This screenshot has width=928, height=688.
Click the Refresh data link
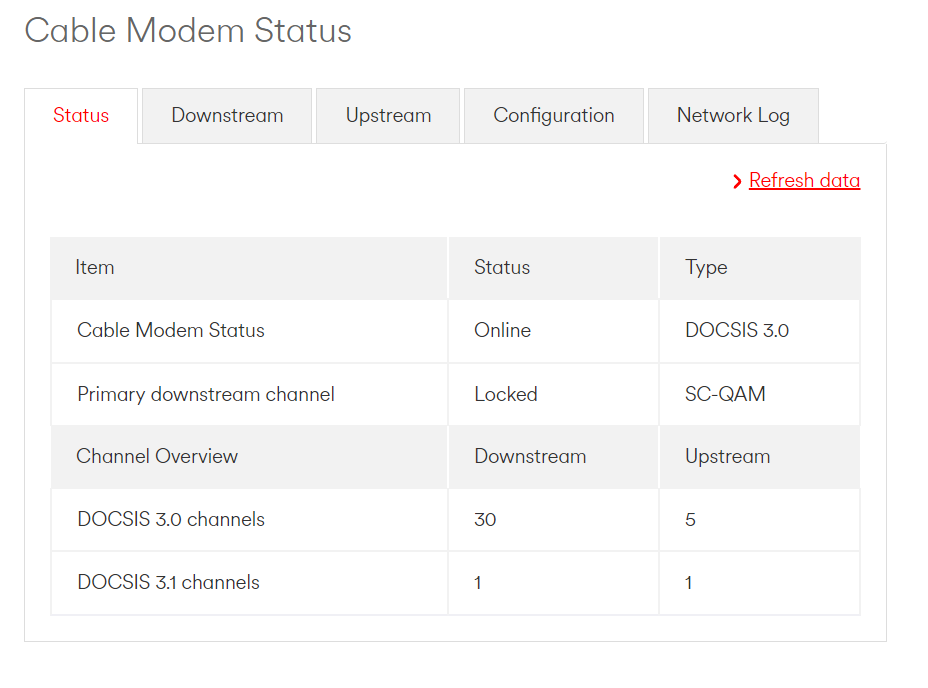tap(804, 180)
